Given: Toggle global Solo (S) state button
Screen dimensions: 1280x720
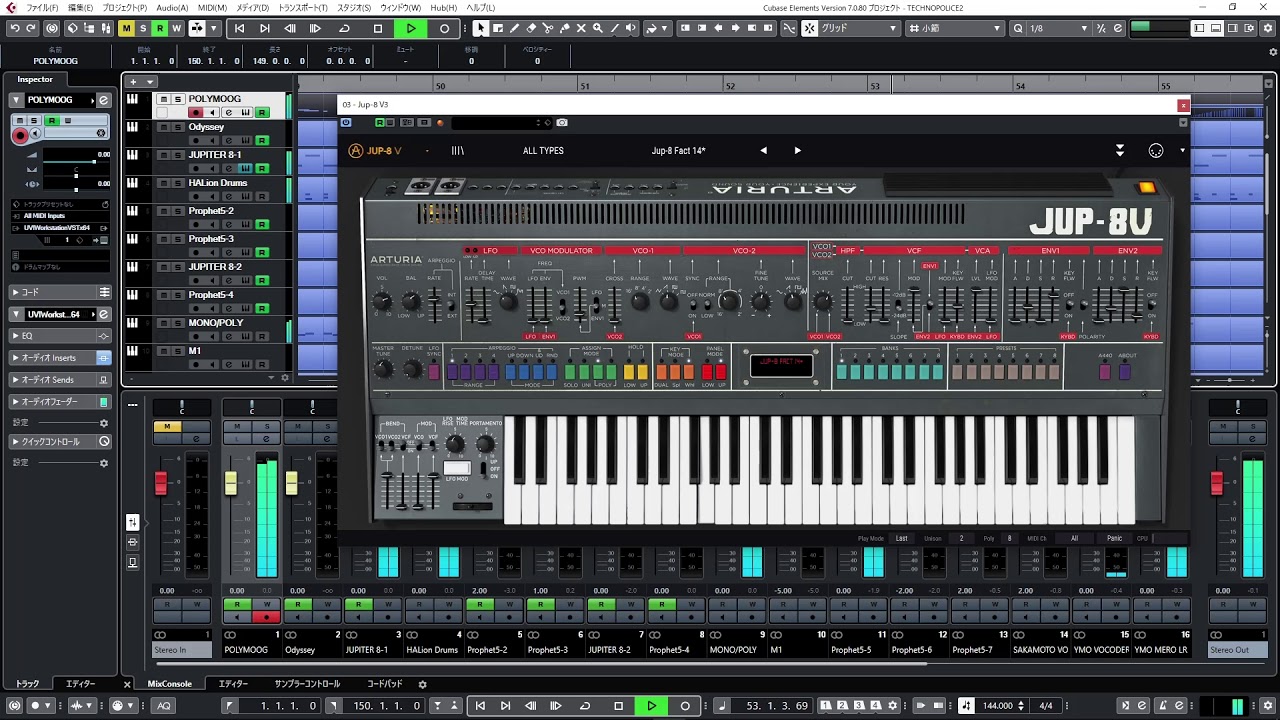Looking at the screenshot, I should click(143, 28).
